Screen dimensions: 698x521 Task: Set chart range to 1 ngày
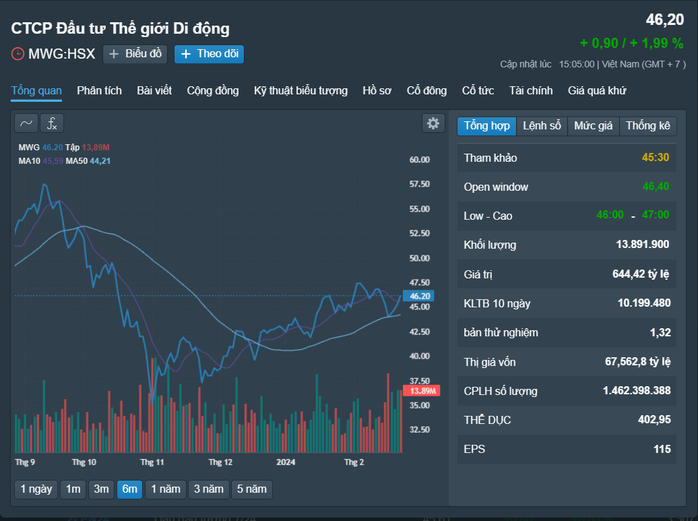(36, 489)
